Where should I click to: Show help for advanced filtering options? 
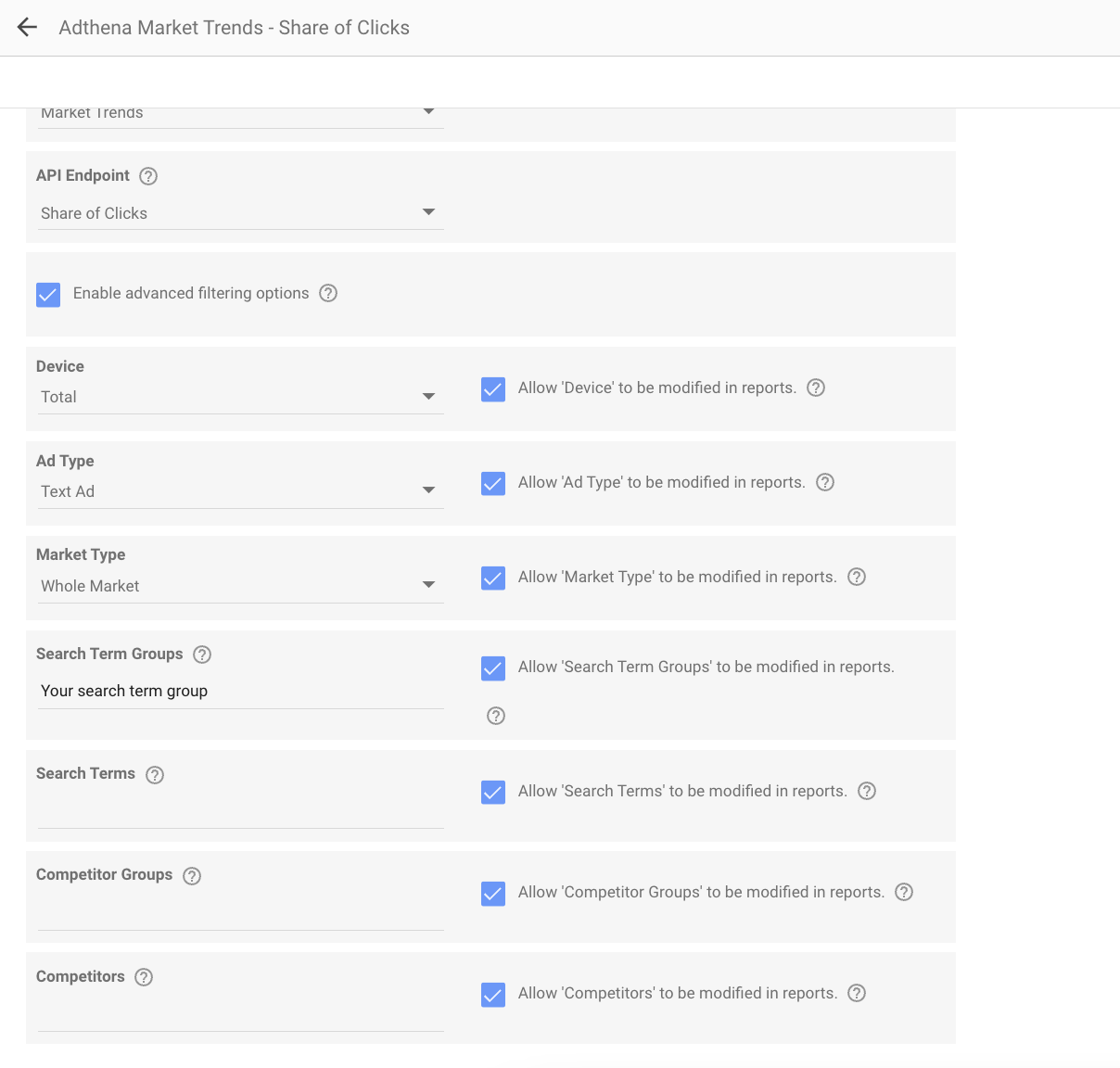pyautogui.click(x=328, y=293)
